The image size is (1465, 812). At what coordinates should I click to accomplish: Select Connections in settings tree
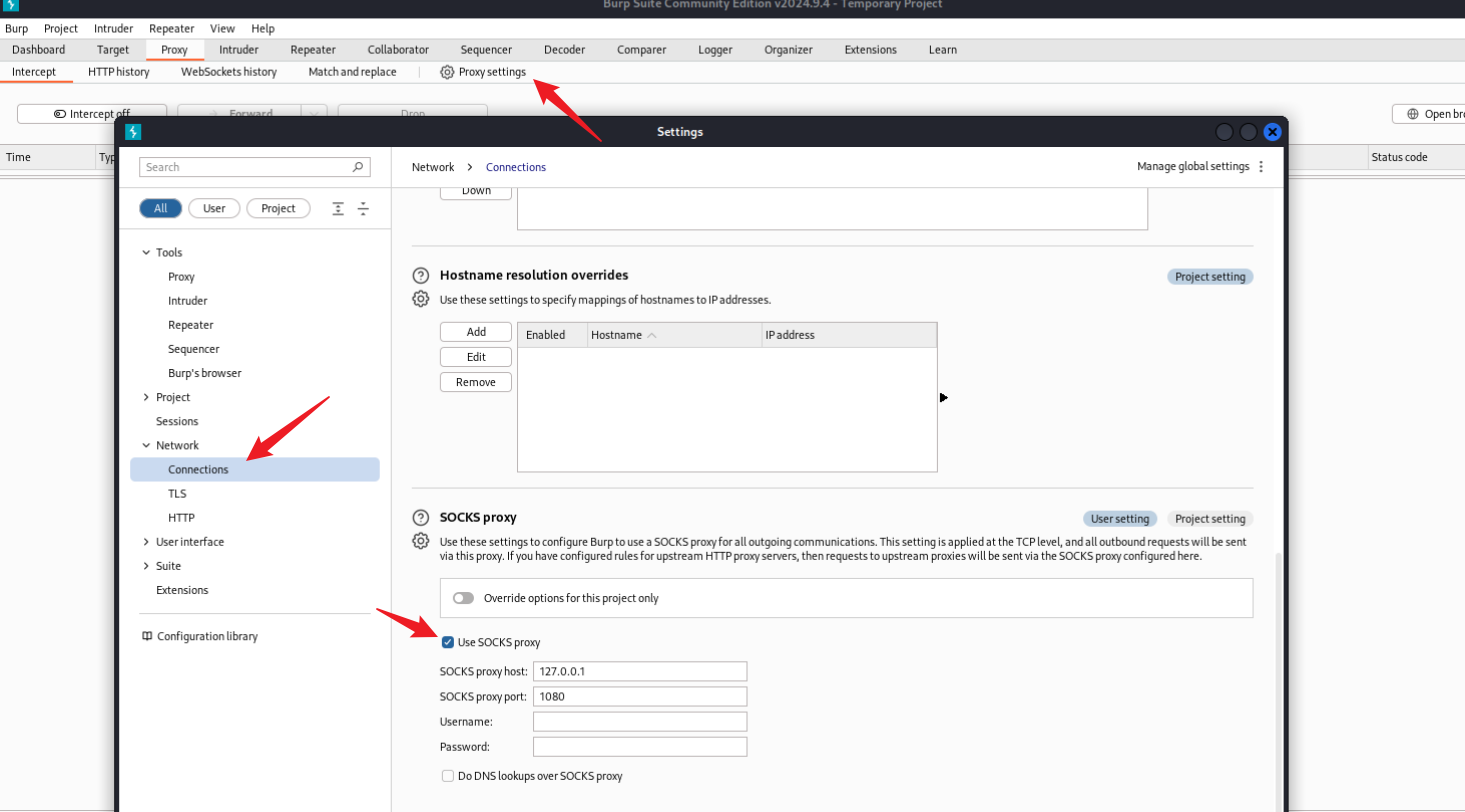[x=255, y=469]
